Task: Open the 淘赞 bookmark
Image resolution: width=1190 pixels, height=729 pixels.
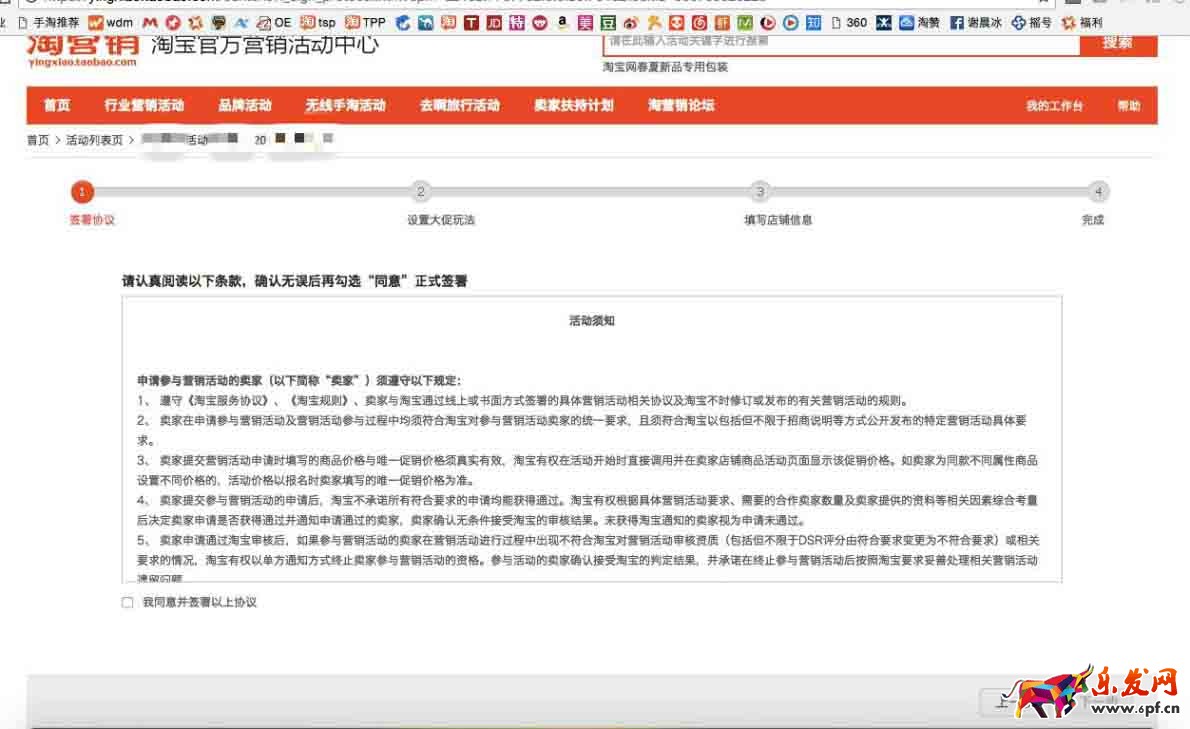Action: (919, 22)
